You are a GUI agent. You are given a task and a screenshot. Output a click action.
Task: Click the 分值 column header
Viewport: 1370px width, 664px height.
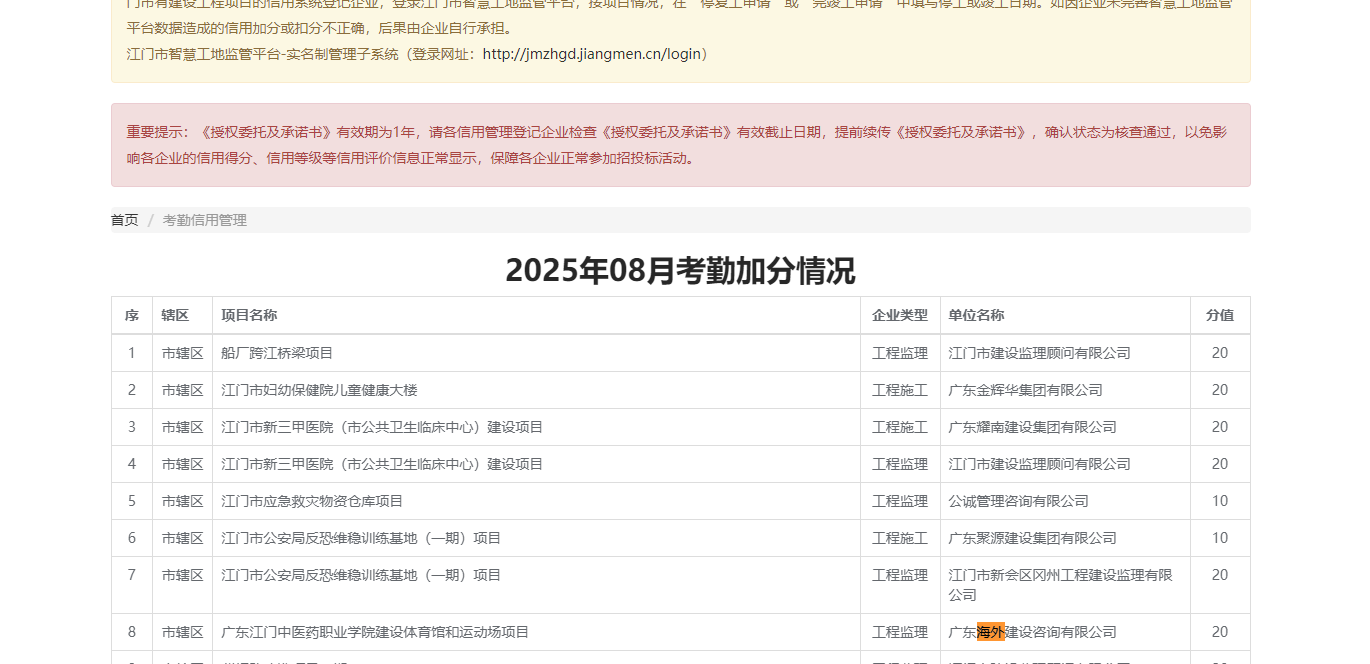[1219, 315]
